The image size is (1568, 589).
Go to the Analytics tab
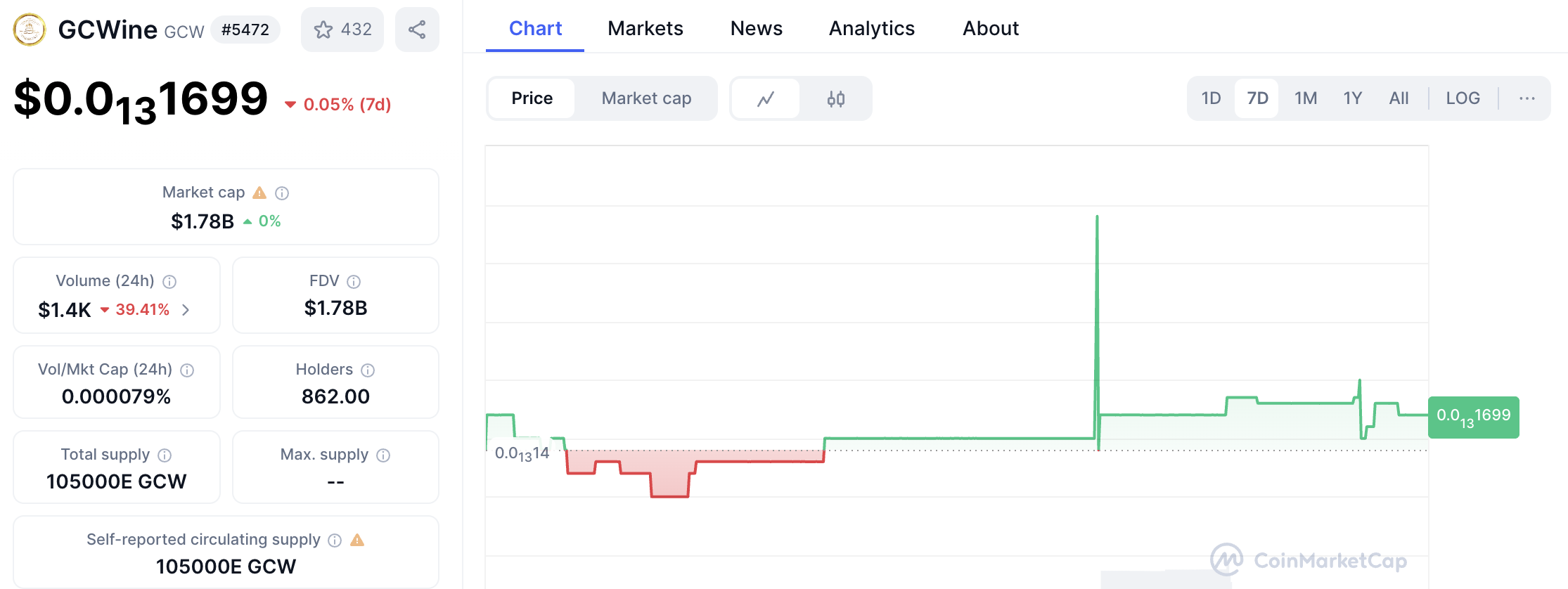point(872,28)
